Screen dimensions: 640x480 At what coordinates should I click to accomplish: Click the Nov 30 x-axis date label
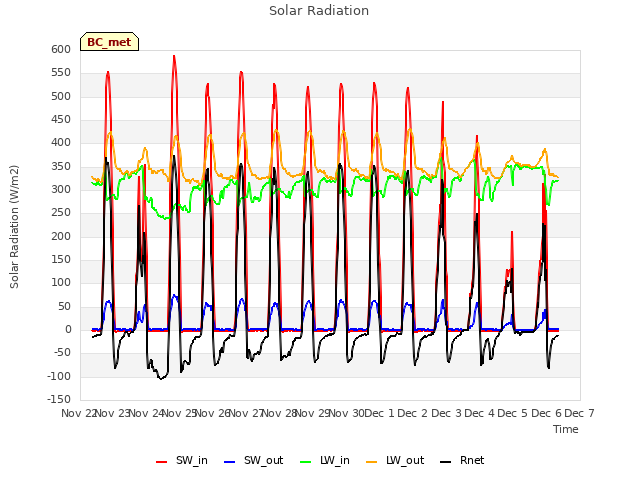[x=346, y=413]
